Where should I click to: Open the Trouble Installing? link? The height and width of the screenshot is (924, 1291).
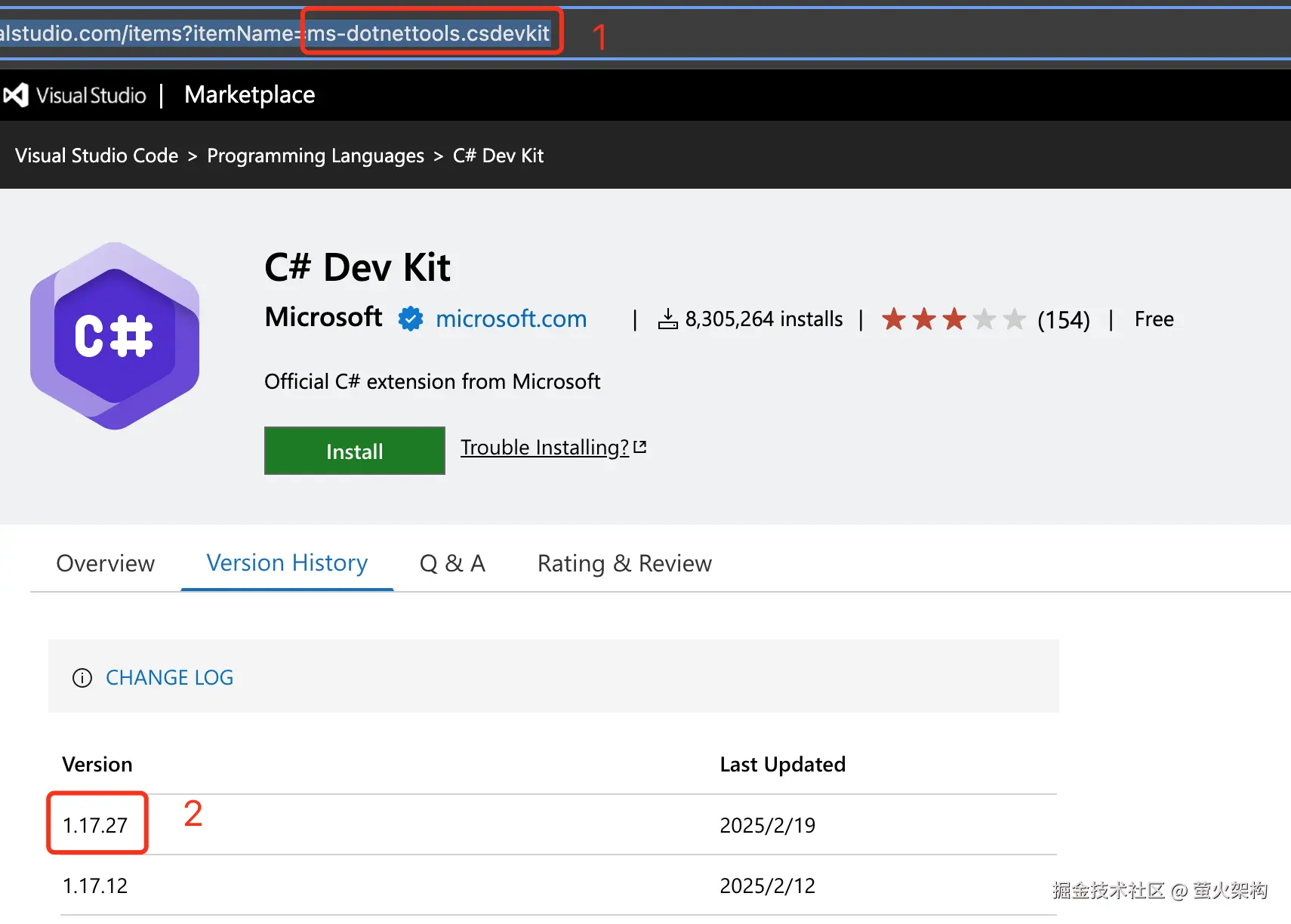point(544,448)
